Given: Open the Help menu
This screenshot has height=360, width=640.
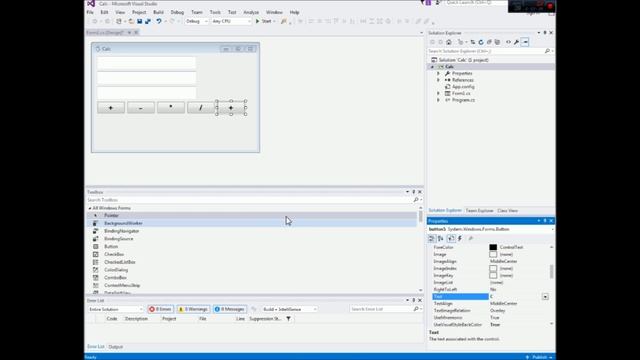Looking at the screenshot, I should (x=294, y=12).
